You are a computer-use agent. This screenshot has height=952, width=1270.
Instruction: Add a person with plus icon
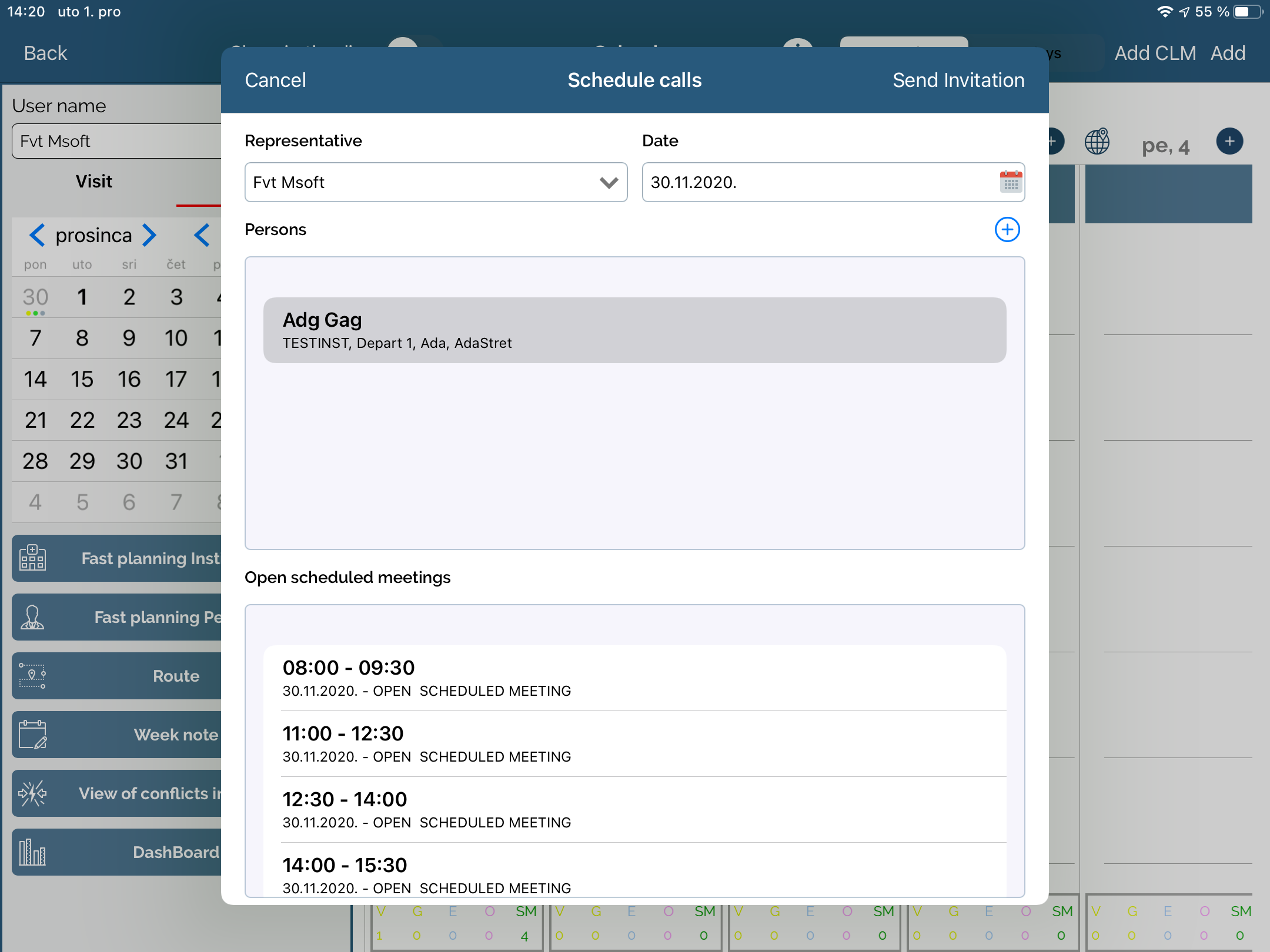(x=1007, y=230)
